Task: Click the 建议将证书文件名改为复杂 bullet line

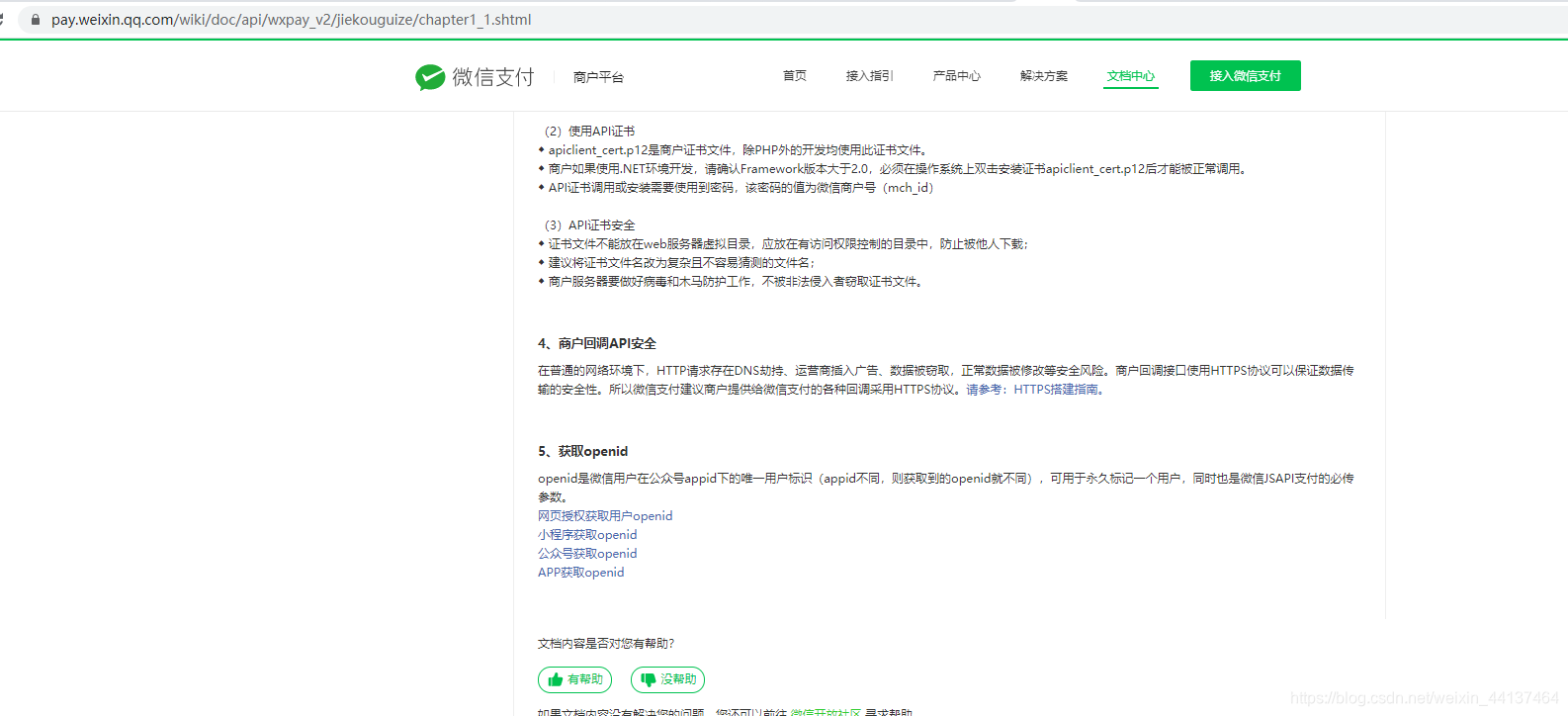Action: coord(678,263)
